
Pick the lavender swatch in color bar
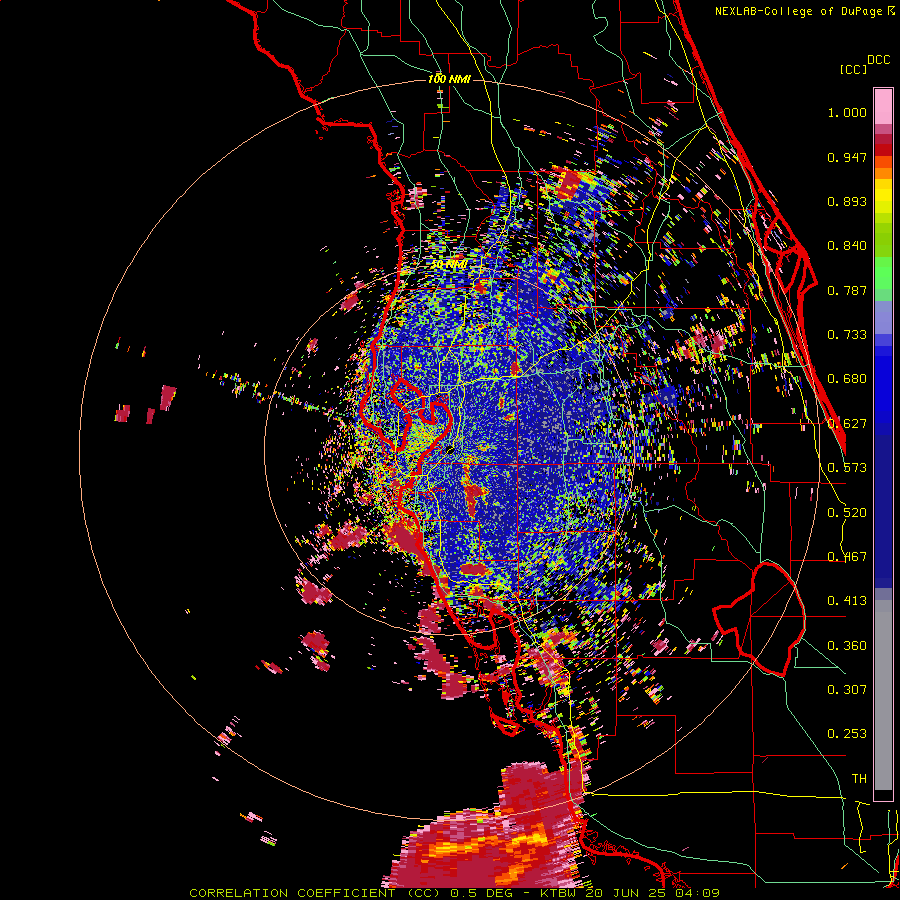point(883,317)
